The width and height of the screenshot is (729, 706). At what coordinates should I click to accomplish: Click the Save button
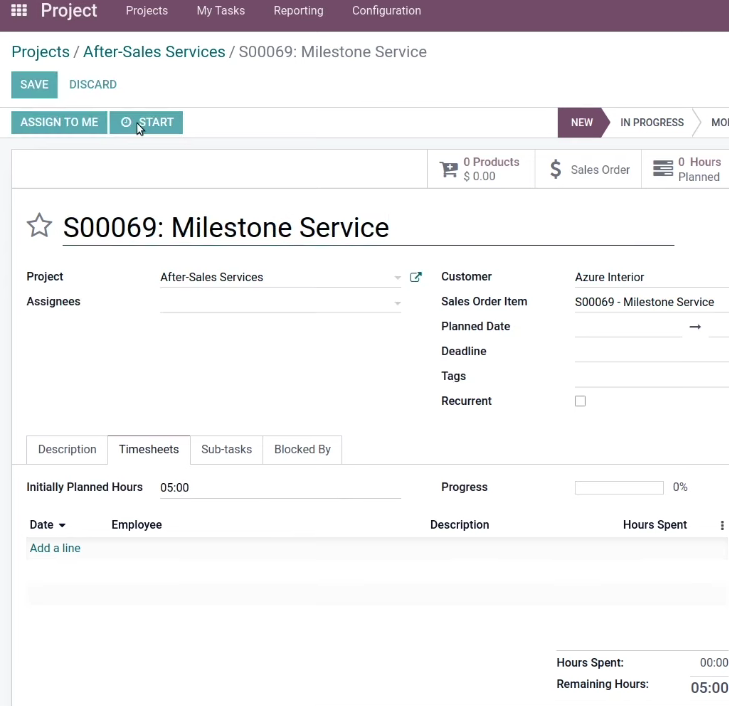pos(34,85)
